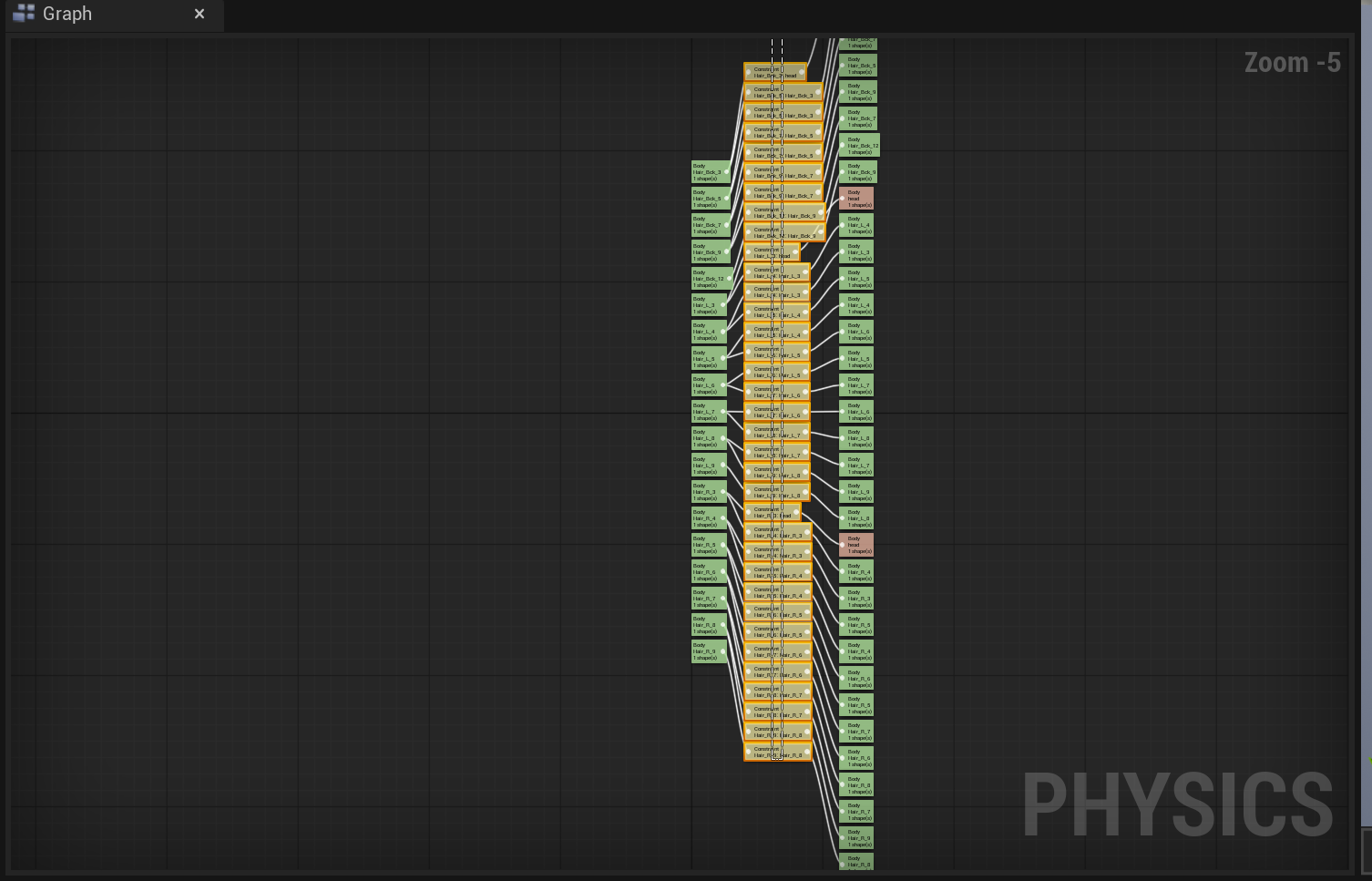Select pink head body node beside Hair_Bck_9
This screenshot has height=881, width=1372.
click(x=856, y=199)
